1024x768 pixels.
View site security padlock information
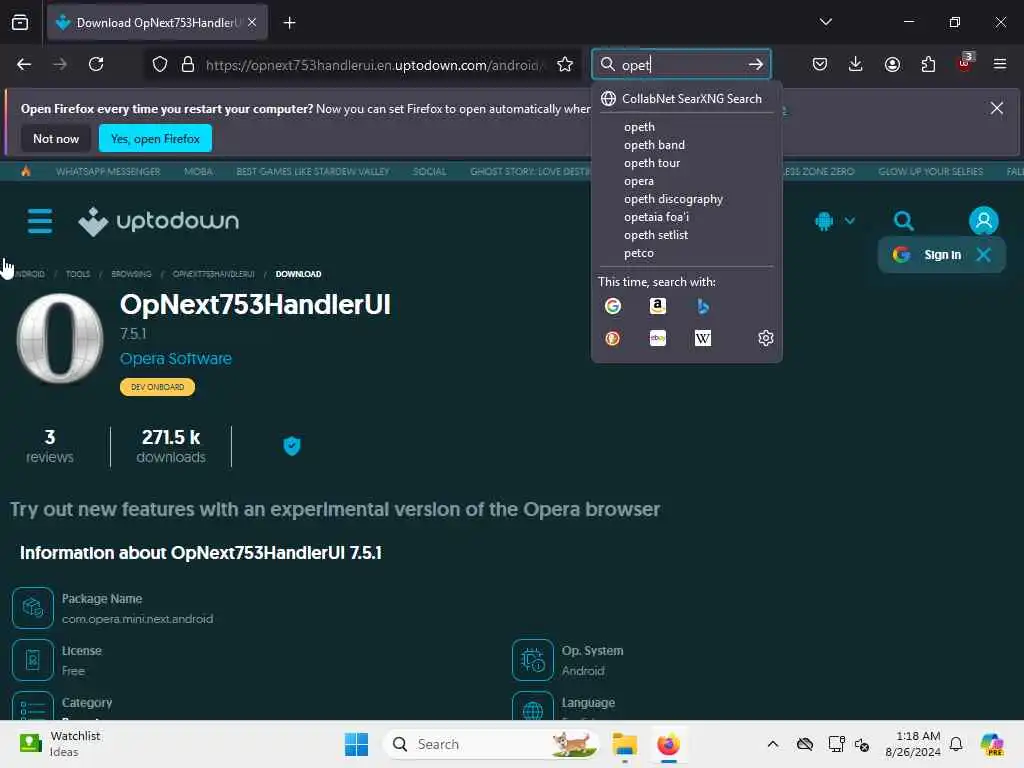click(188, 64)
